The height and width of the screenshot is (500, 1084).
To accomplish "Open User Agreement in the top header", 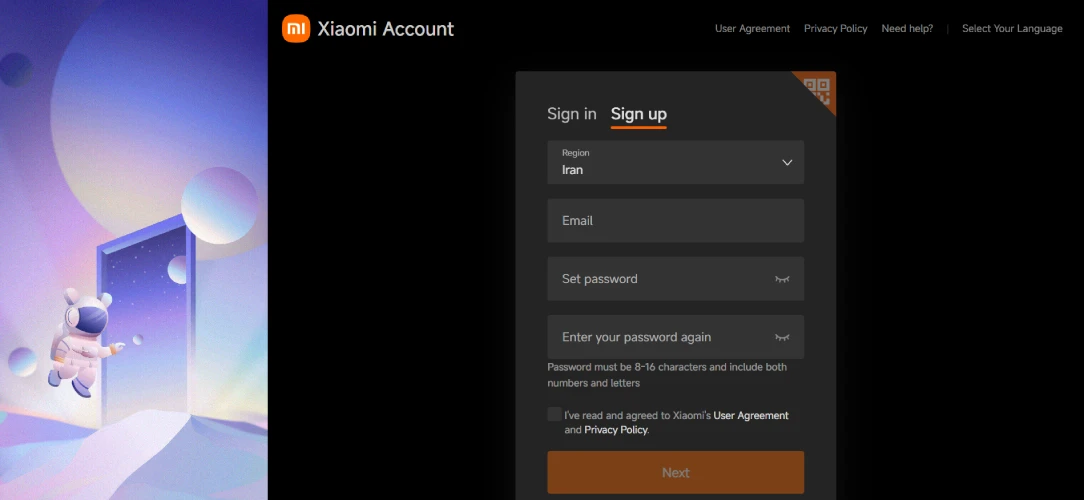I will (752, 29).
